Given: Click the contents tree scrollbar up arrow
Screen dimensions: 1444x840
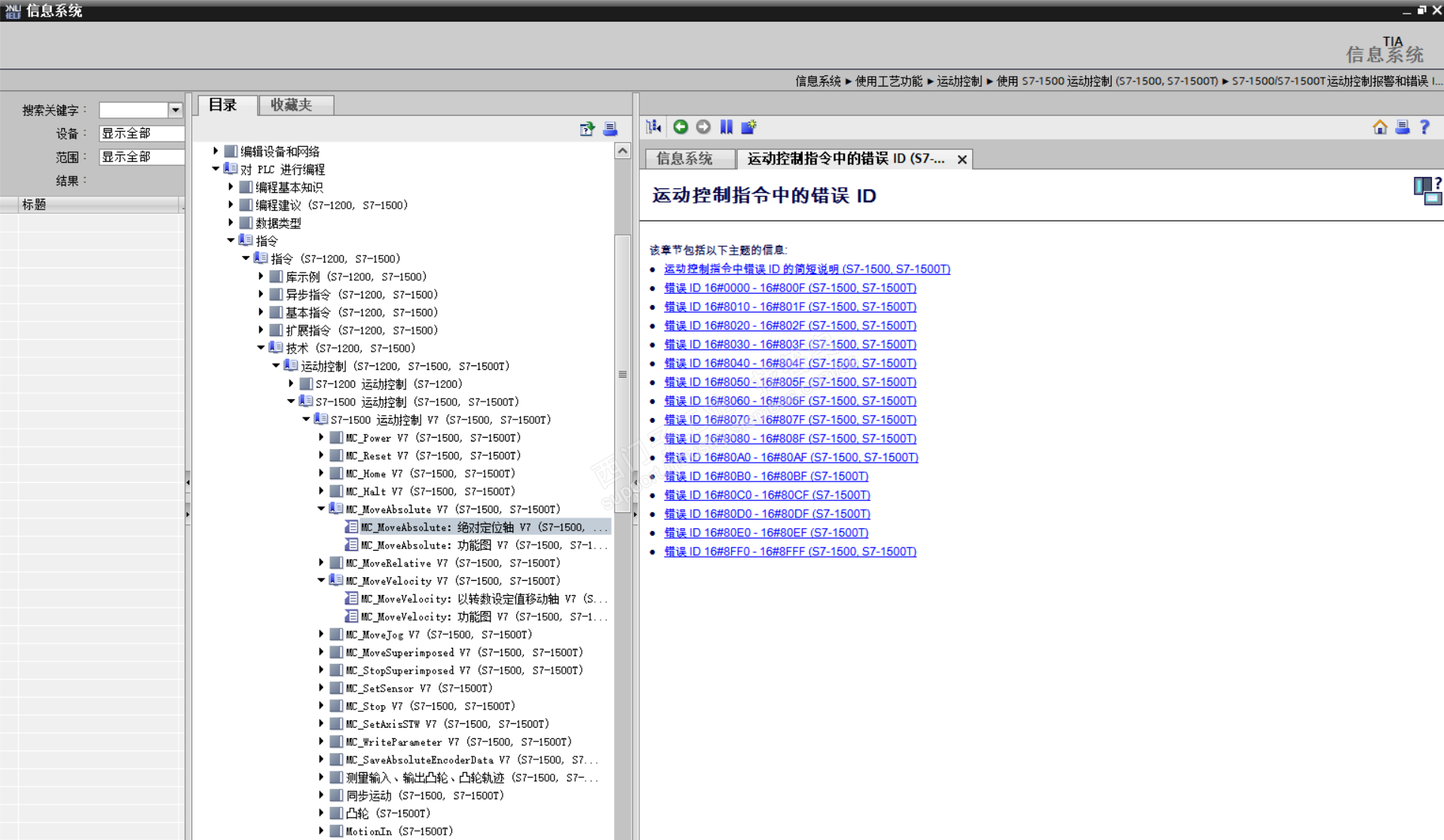Looking at the screenshot, I should (x=623, y=151).
